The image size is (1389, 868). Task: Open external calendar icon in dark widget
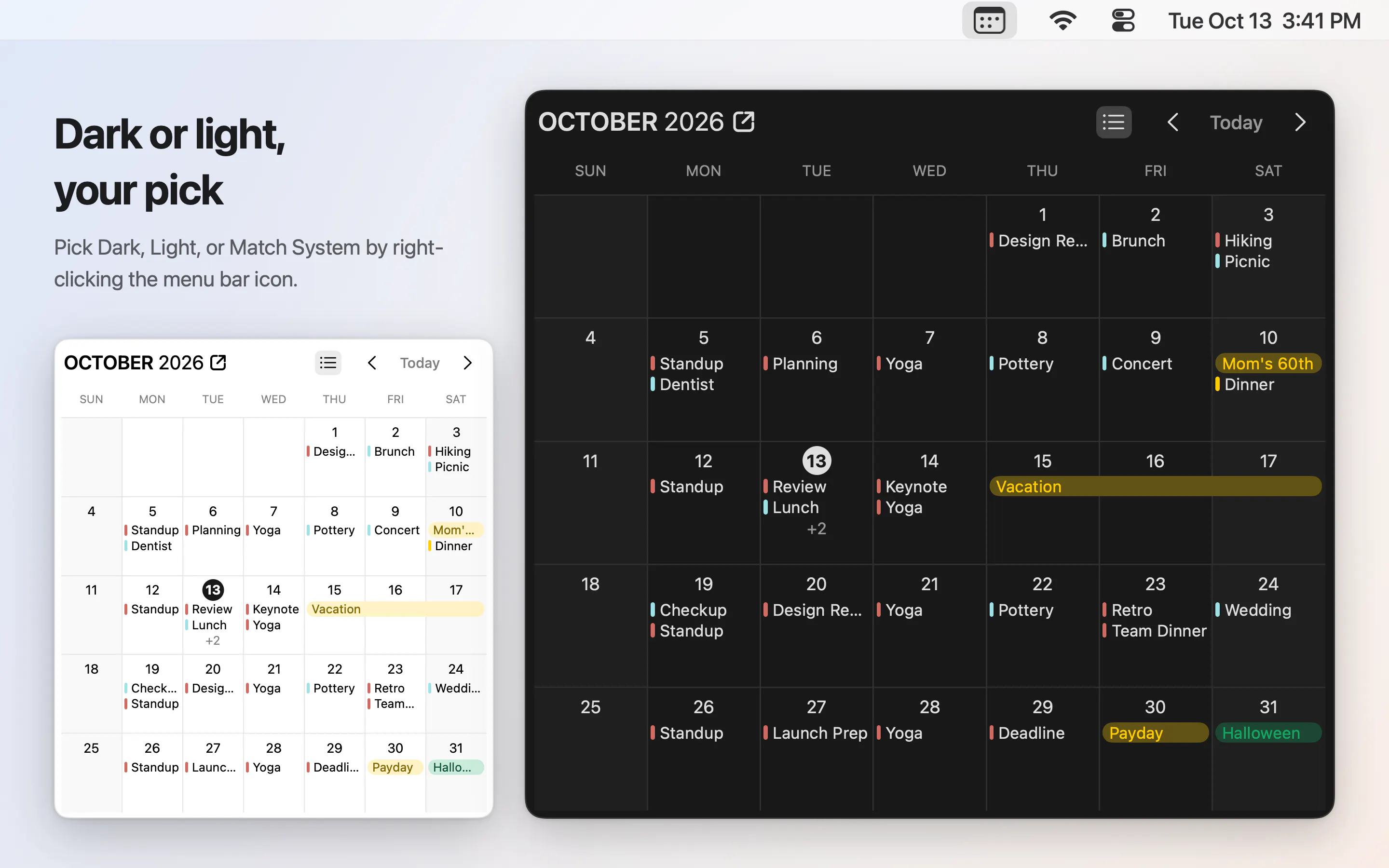(744, 122)
